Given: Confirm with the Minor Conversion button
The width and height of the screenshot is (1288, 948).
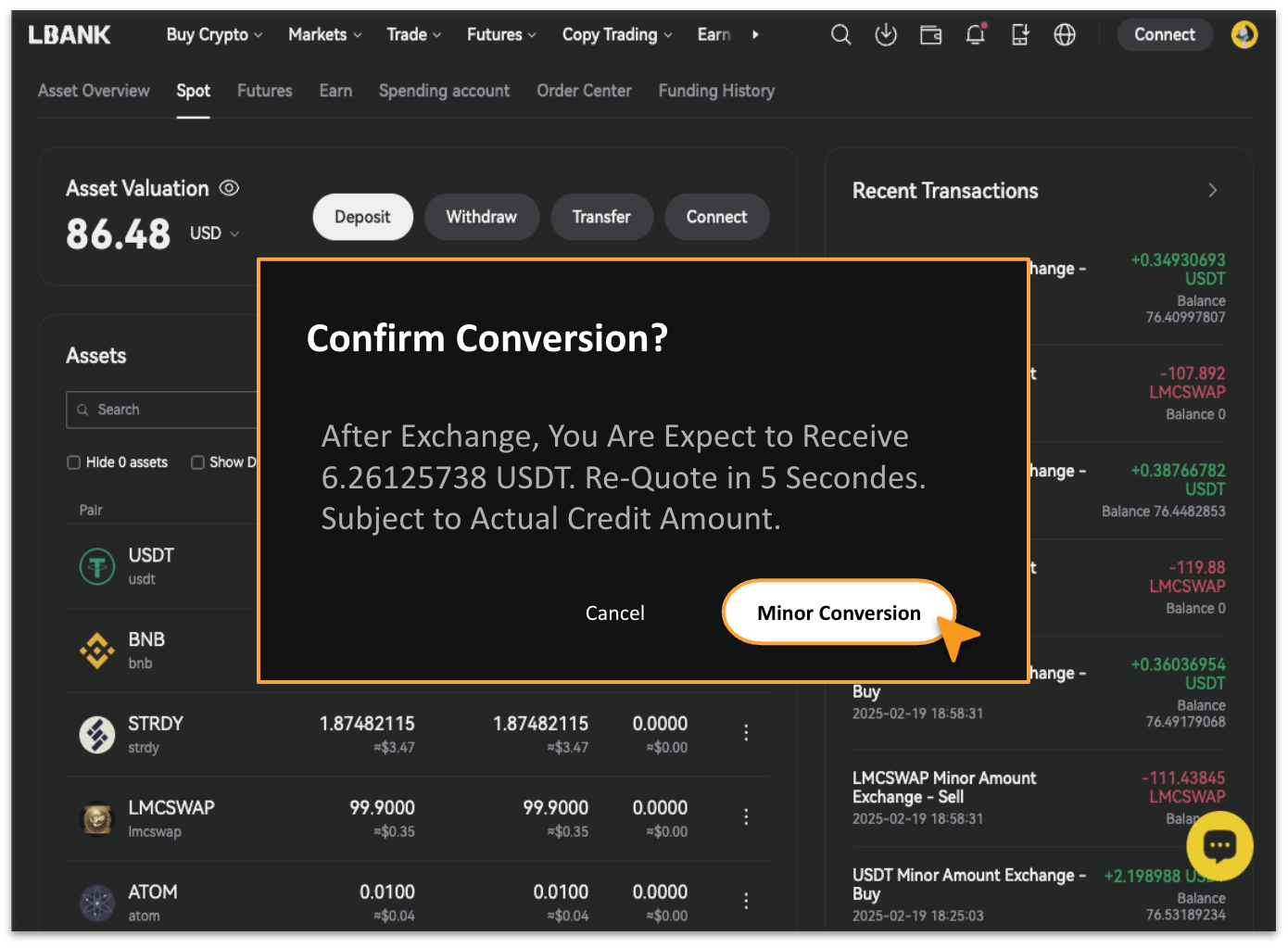Looking at the screenshot, I should 838,613.
